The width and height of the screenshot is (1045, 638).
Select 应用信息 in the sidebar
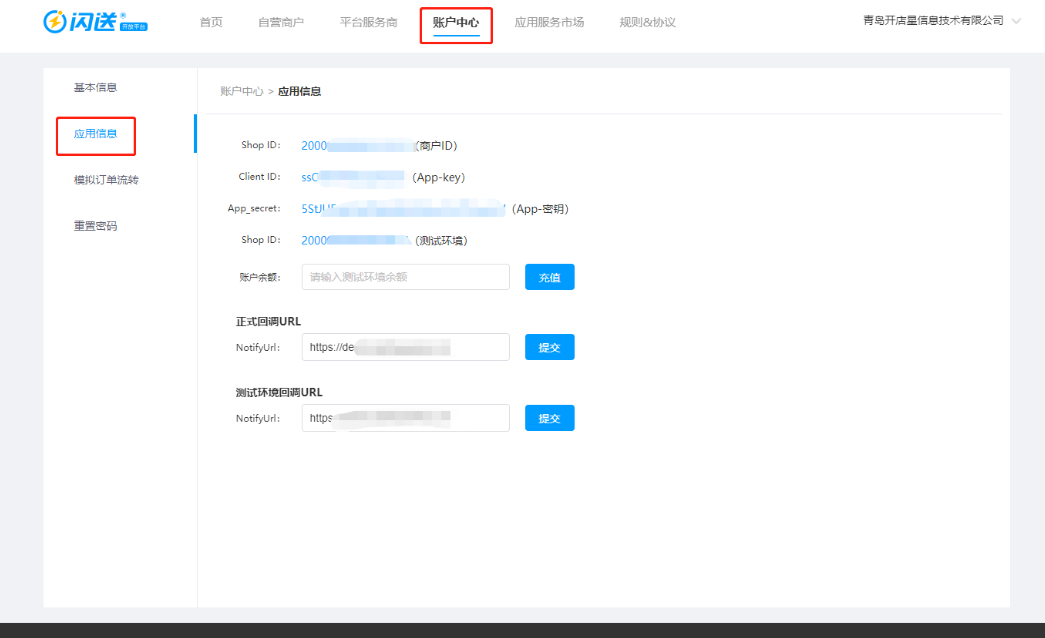click(95, 134)
